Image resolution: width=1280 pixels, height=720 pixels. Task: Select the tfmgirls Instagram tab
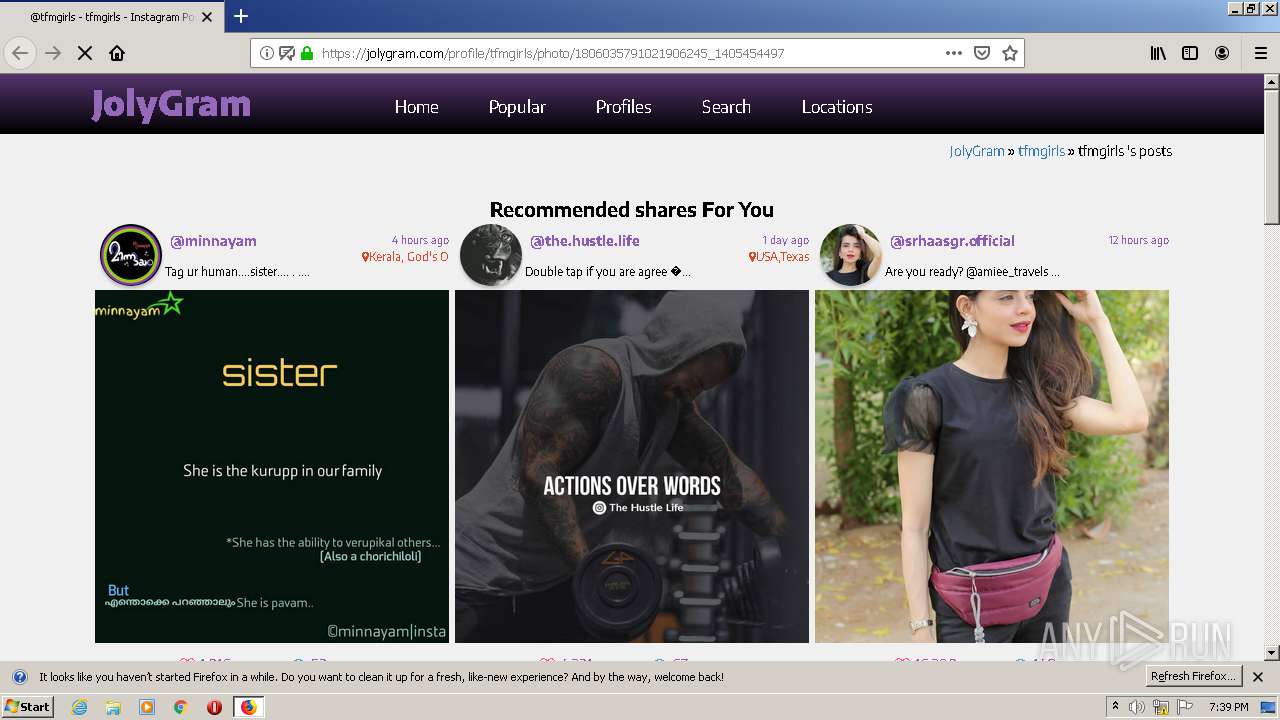[x=112, y=17]
